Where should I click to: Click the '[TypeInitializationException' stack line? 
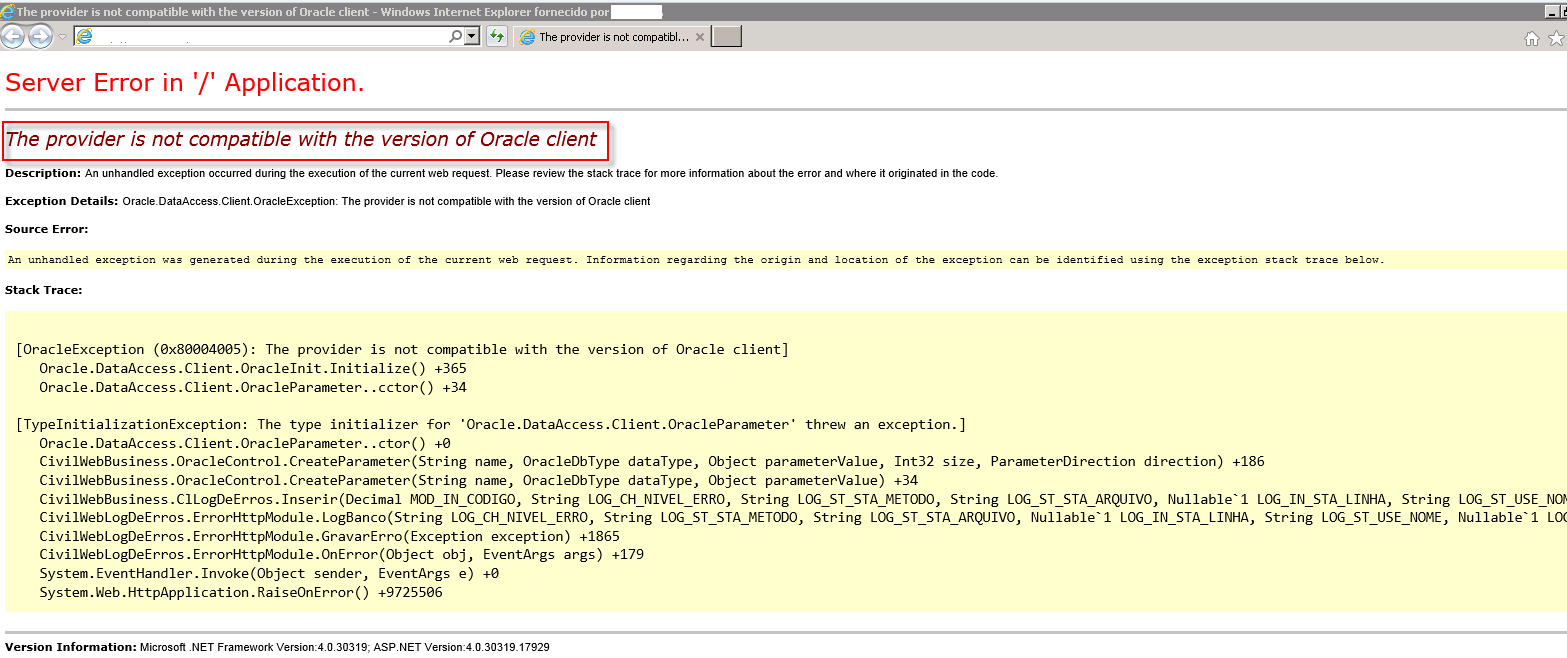(x=491, y=424)
